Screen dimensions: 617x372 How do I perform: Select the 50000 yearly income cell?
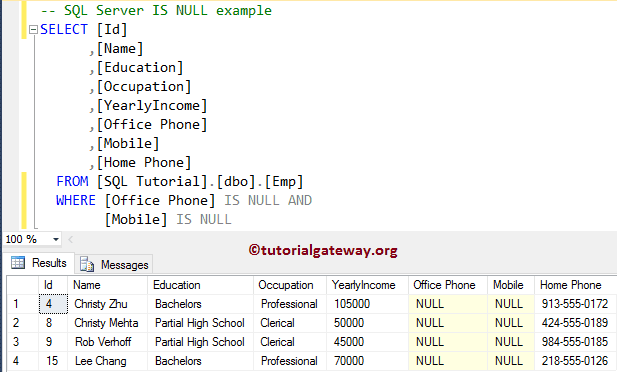point(367,323)
